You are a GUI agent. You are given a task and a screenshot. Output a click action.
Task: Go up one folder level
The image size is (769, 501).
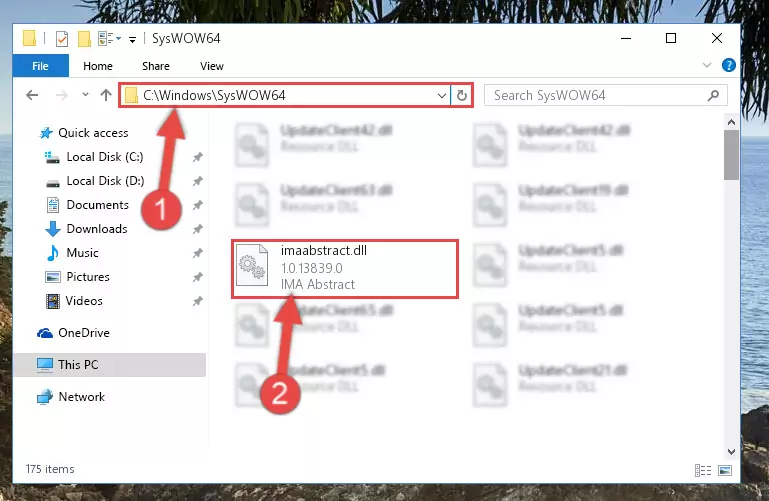click(x=106, y=95)
